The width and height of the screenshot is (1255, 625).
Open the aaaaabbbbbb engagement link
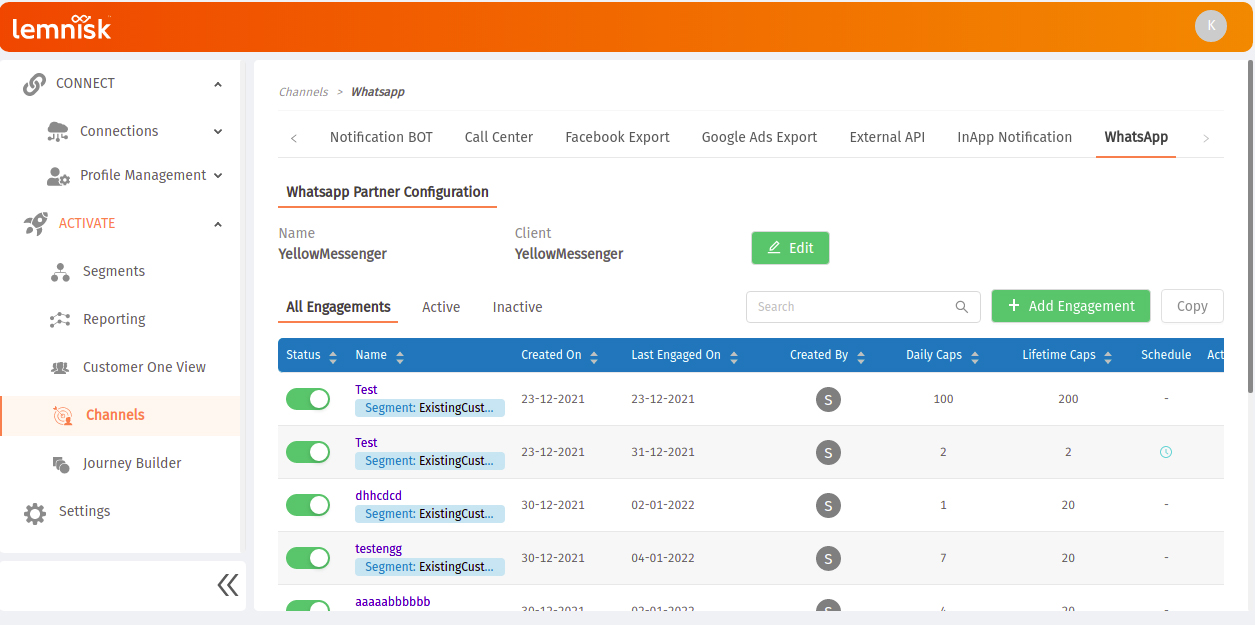pyautogui.click(x=393, y=602)
